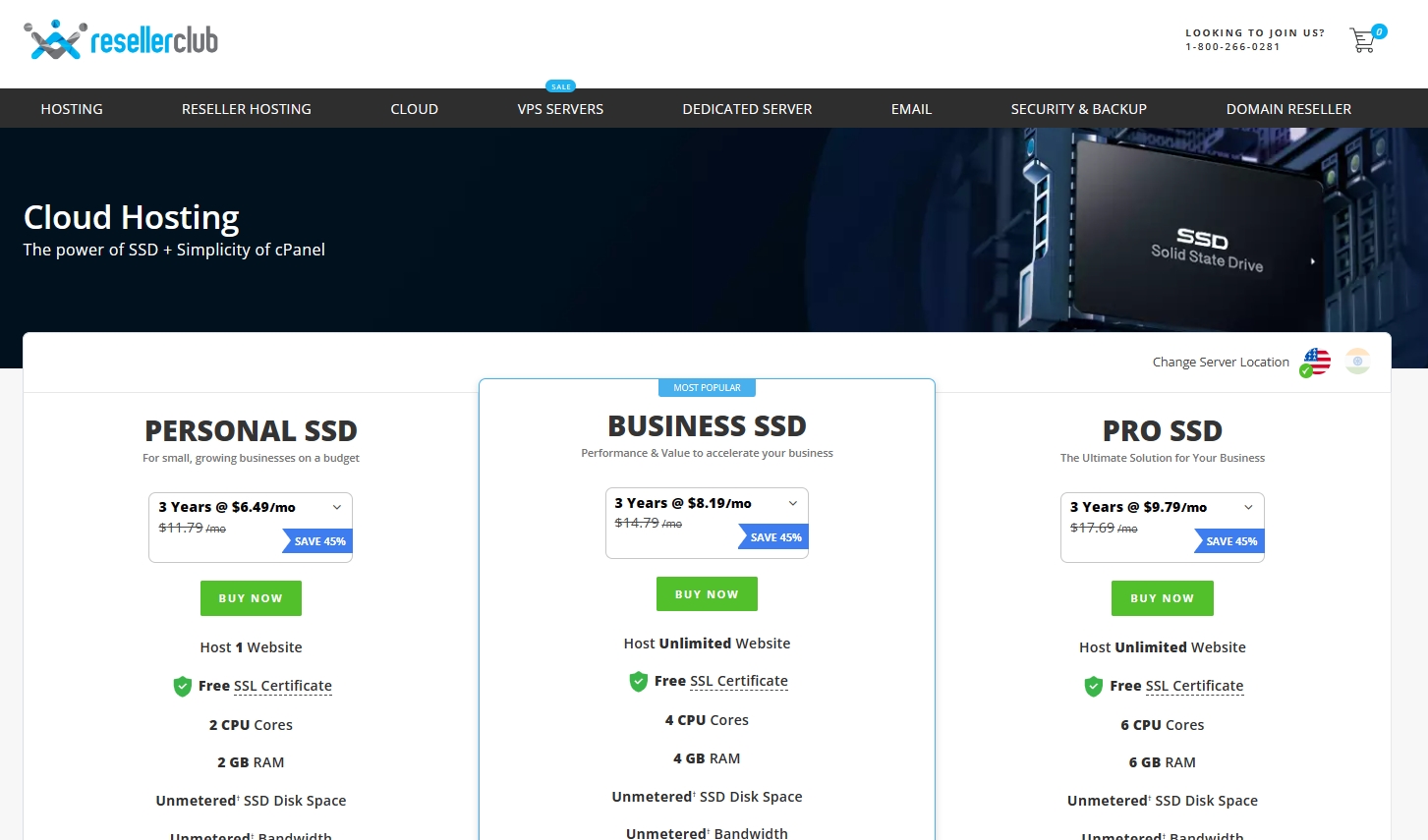Click the Save 45% ribbon on Pro SSD

click(1229, 541)
